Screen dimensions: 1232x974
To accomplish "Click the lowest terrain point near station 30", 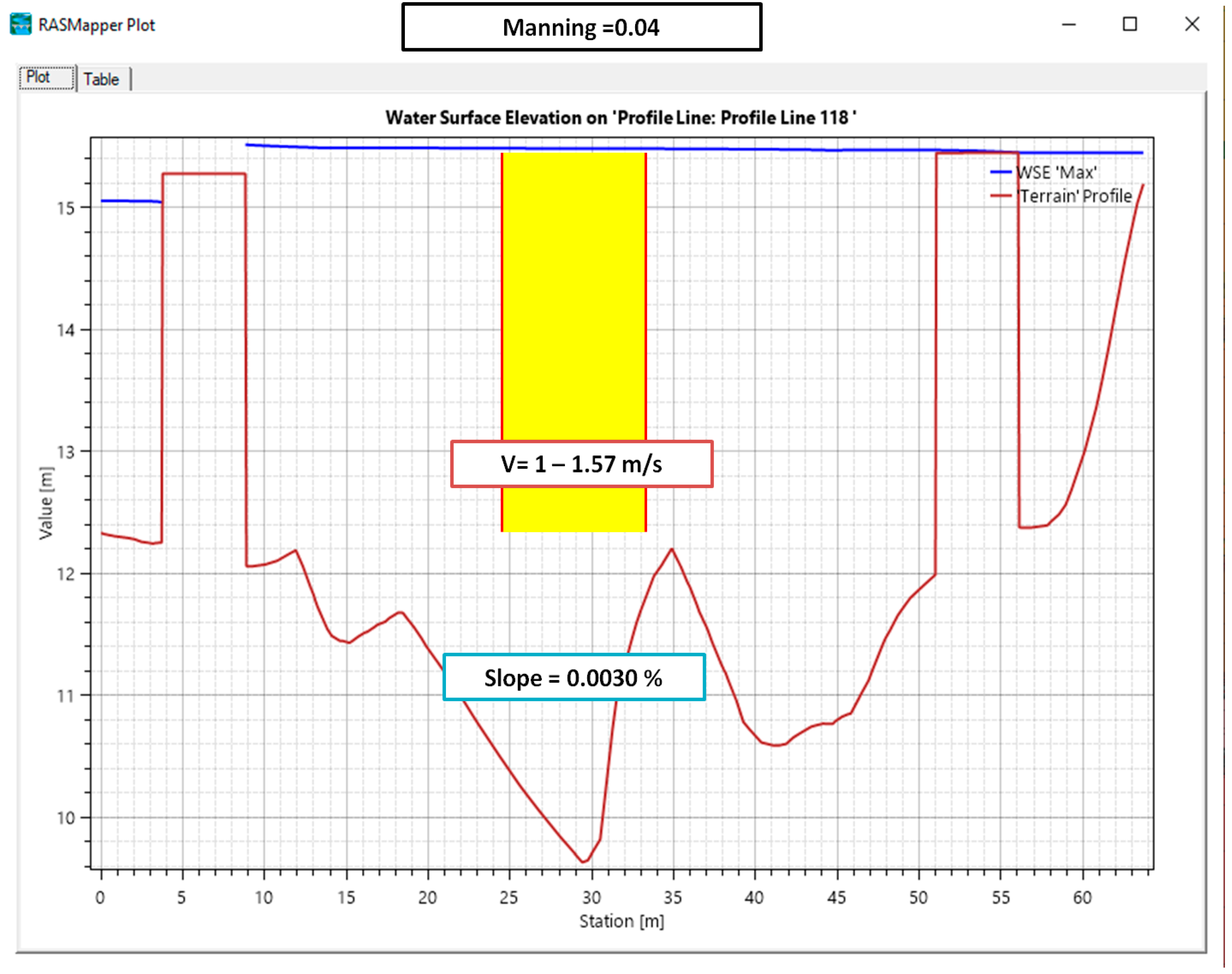I will pyautogui.click(x=583, y=861).
